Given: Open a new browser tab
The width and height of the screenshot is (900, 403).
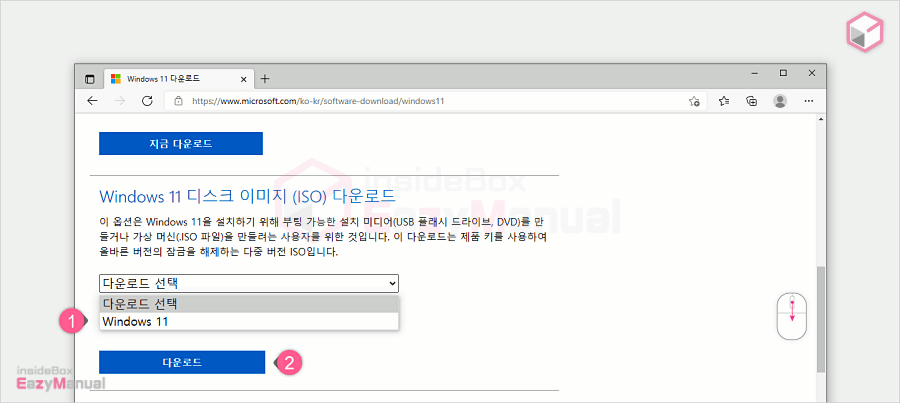Looking at the screenshot, I should click(265, 79).
